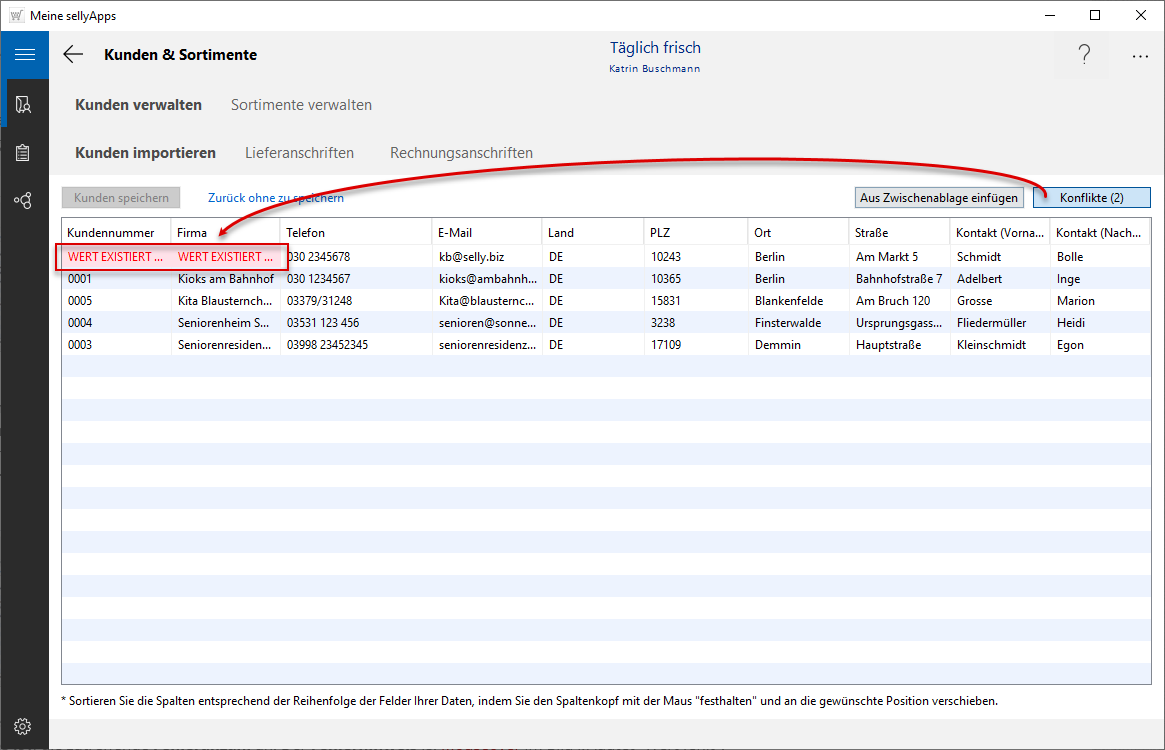Click the back arrow icon
Image resolution: width=1165 pixels, height=750 pixels.
[x=73, y=55]
